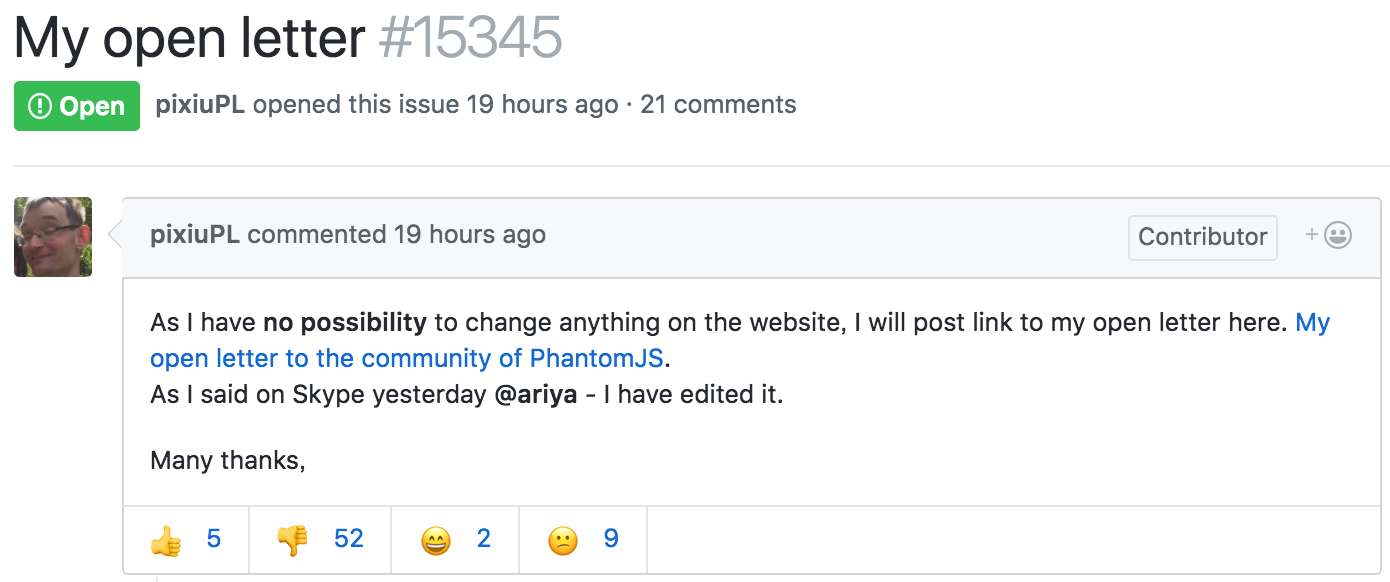Click pixiuPL's avatar photo
Viewport: 1390px width, 582px height.
point(53,237)
